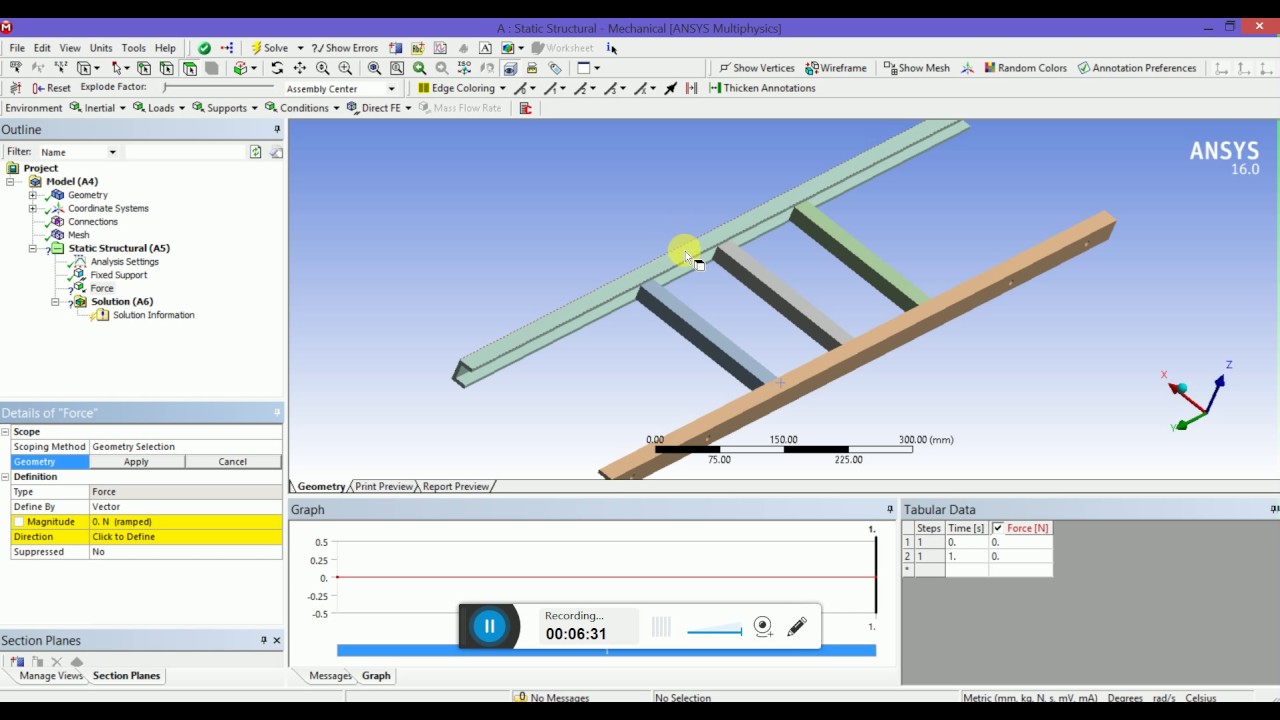The width and height of the screenshot is (1280, 720).
Task: Click the recorder volume slider
Action: pos(714,631)
